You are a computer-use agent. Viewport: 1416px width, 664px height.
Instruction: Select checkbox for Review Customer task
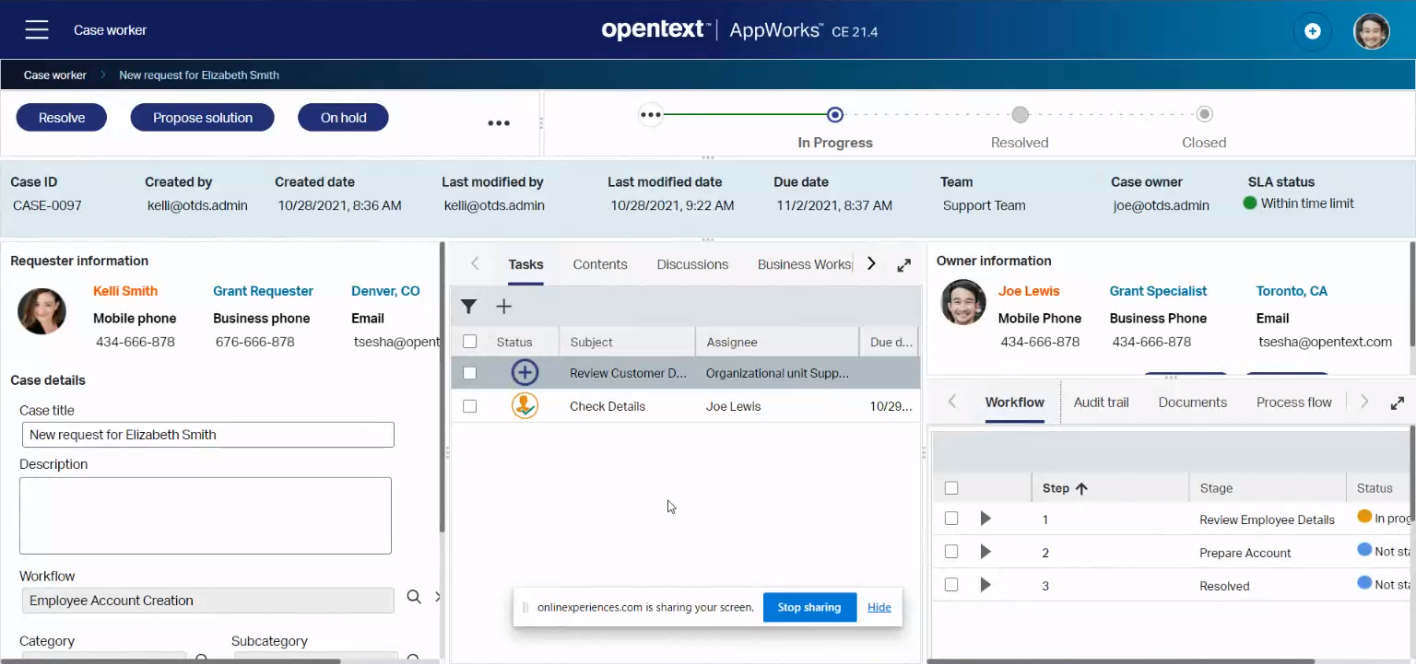(470, 373)
